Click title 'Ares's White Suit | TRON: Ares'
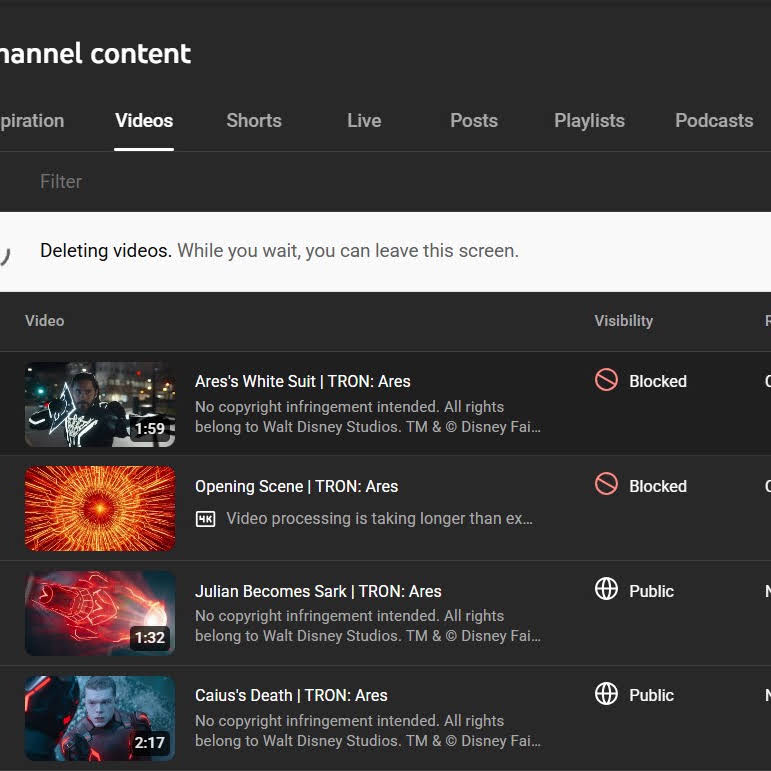 click(x=302, y=382)
